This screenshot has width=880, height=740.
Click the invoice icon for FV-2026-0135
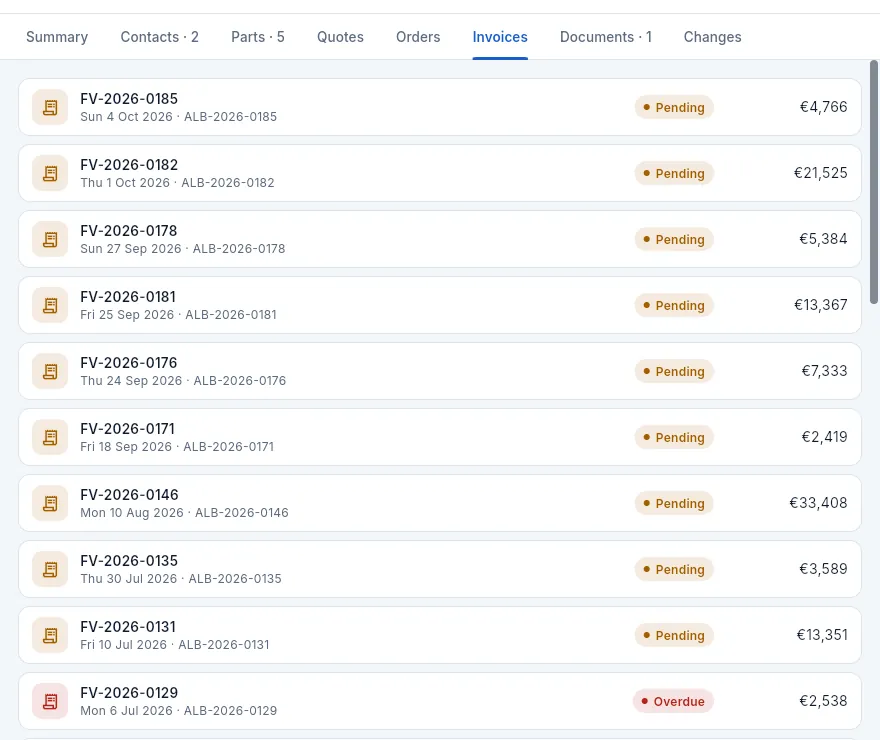tap(50, 569)
